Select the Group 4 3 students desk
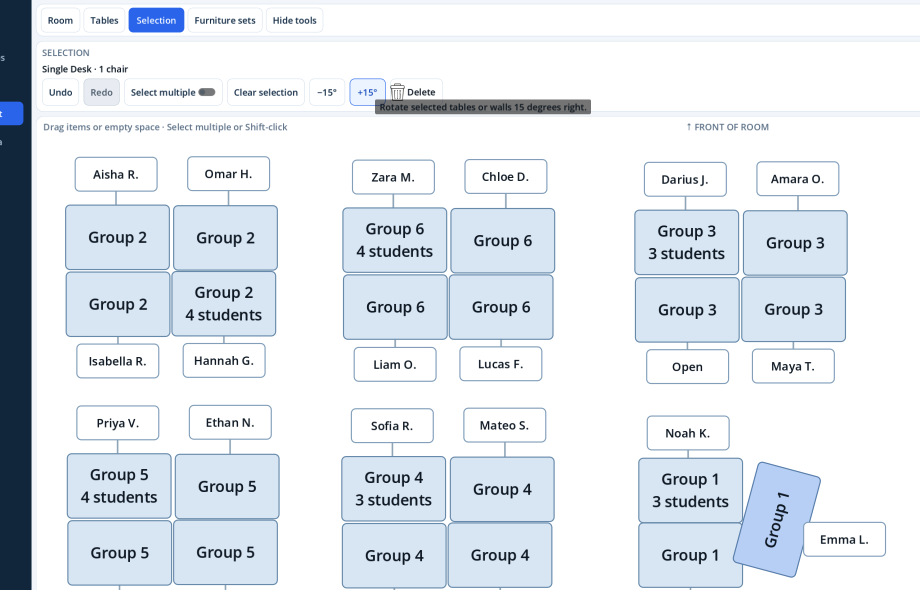The height and width of the screenshot is (590, 920). tap(394, 489)
